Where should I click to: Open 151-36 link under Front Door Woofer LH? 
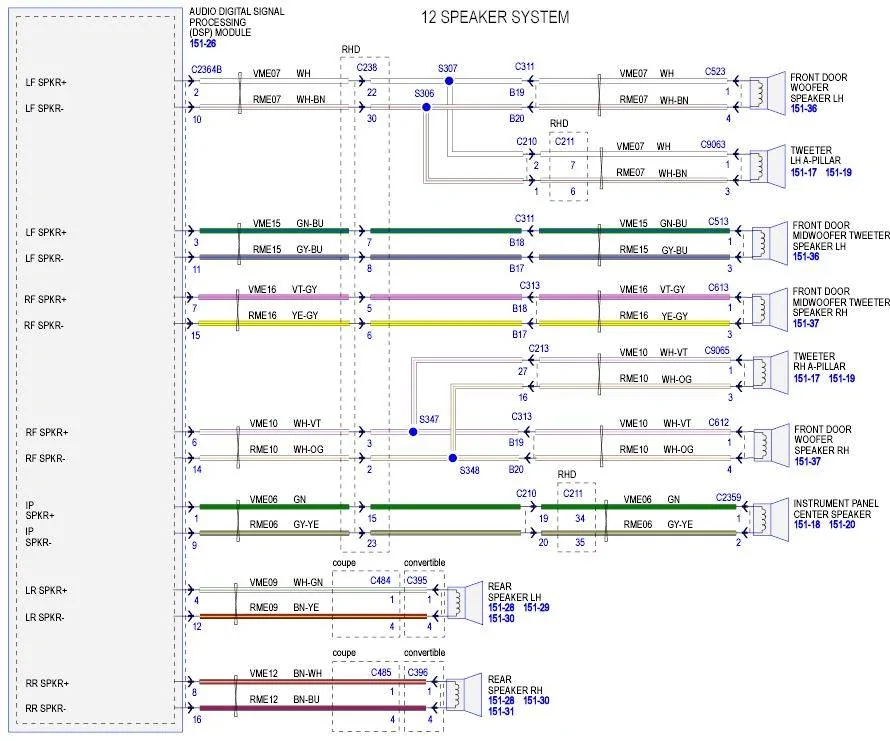pos(804,108)
